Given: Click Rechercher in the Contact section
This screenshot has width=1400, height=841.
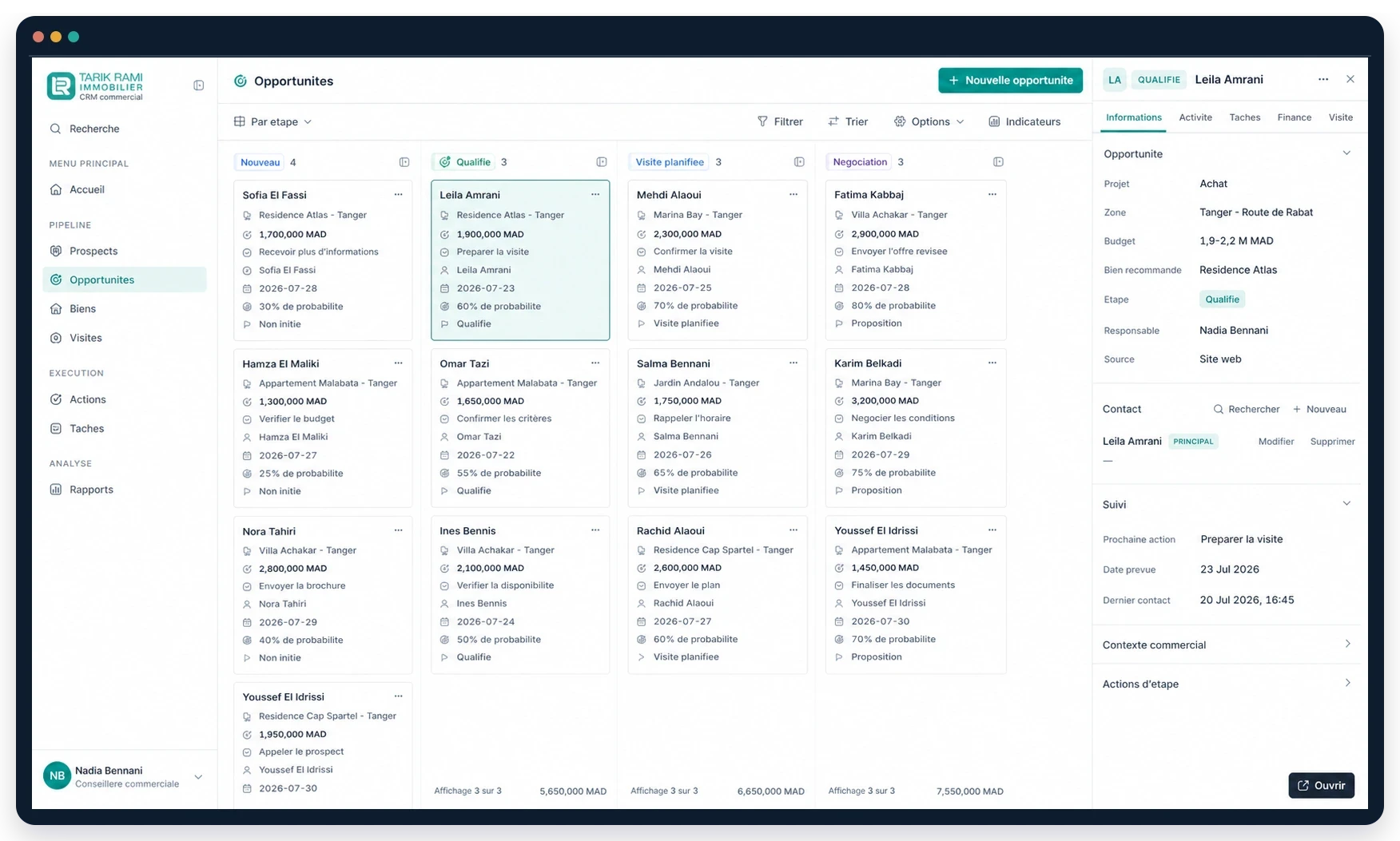Looking at the screenshot, I should click(x=1247, y=409).
